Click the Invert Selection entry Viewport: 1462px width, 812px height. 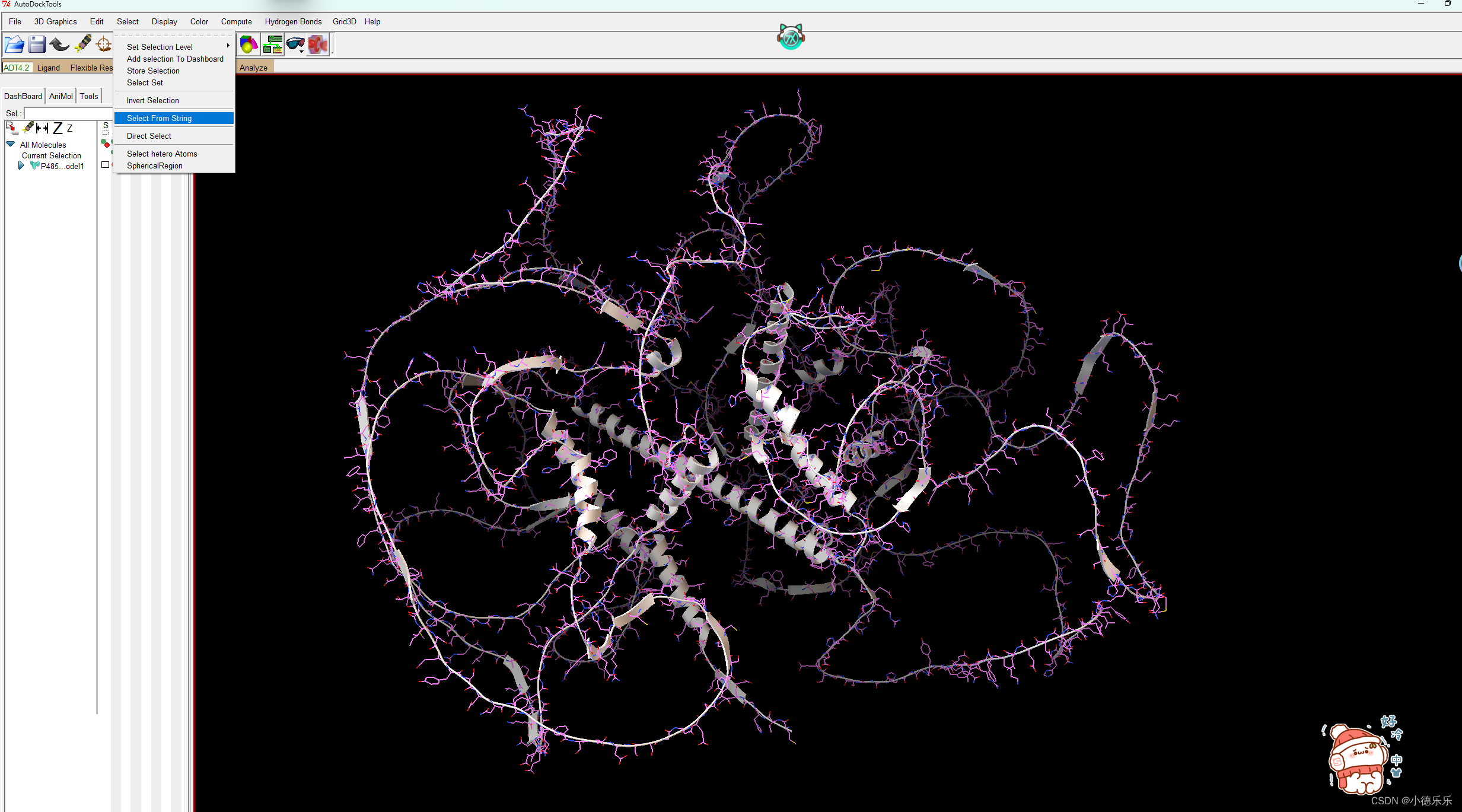point(153,100)
